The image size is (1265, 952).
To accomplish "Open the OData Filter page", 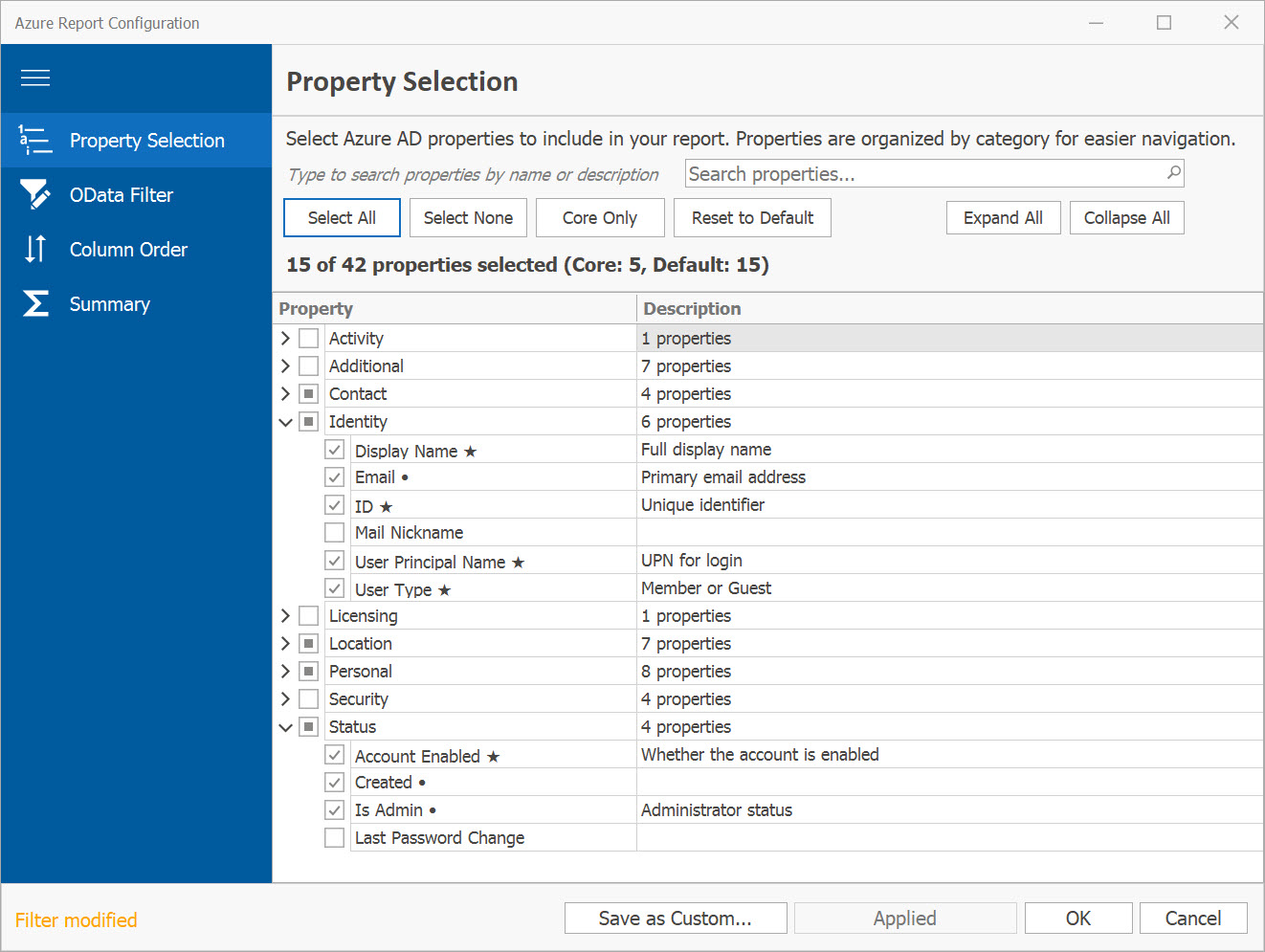I will pos(122,195).
